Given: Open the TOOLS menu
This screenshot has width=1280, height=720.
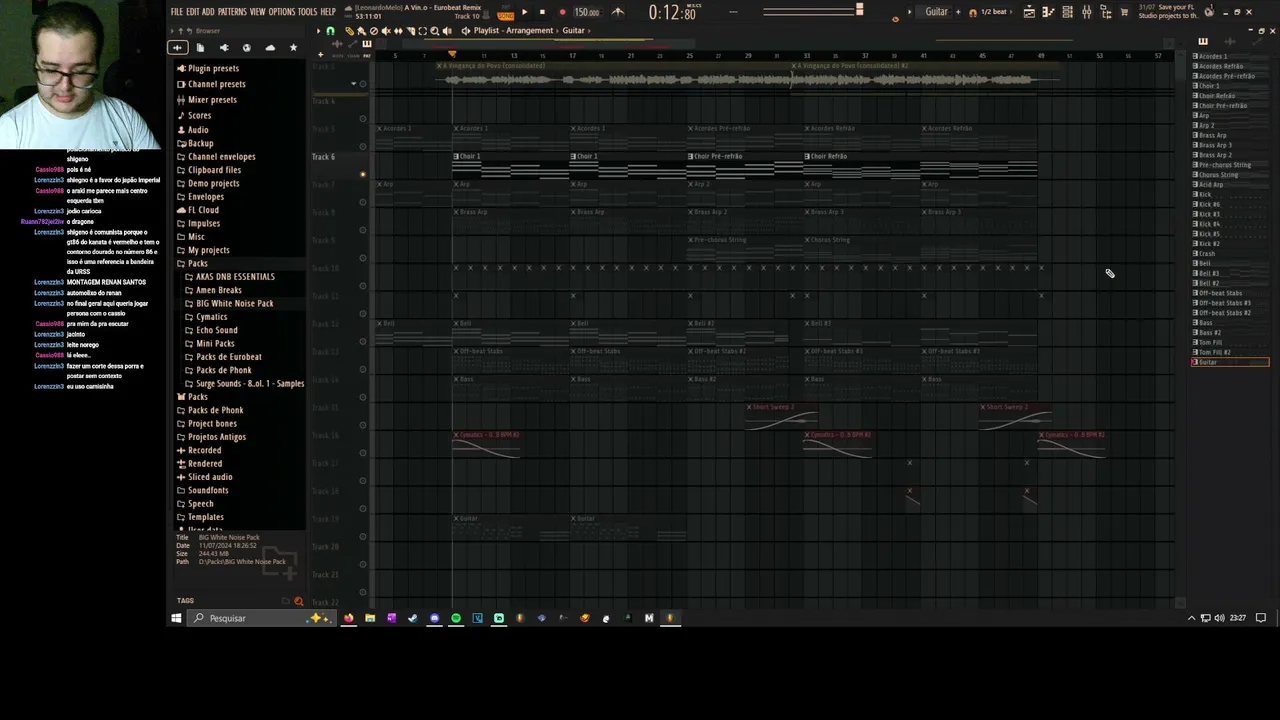Looking at the screenshot, I should point(308,12).
